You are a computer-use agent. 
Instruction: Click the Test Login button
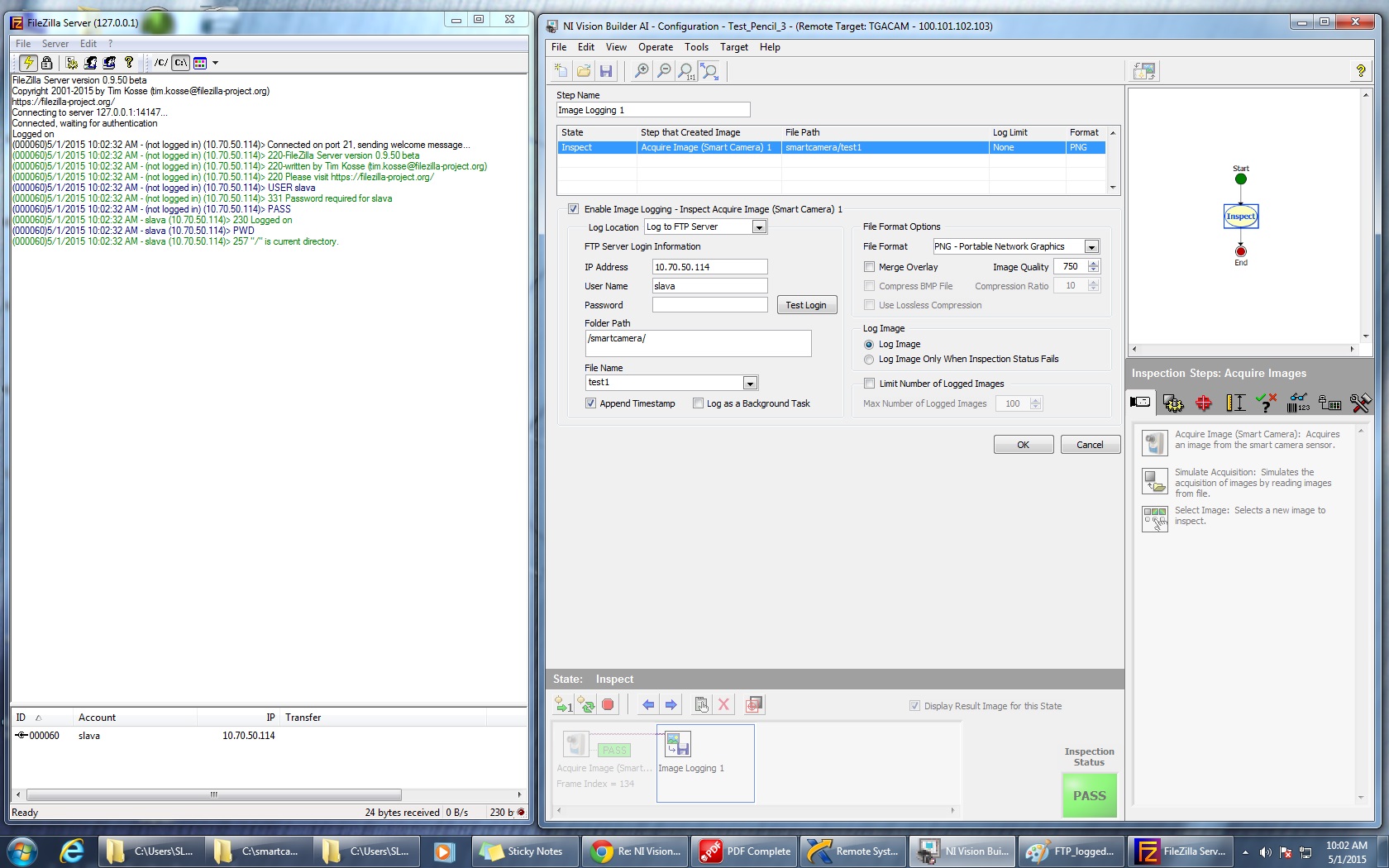[x=806, y=305]
